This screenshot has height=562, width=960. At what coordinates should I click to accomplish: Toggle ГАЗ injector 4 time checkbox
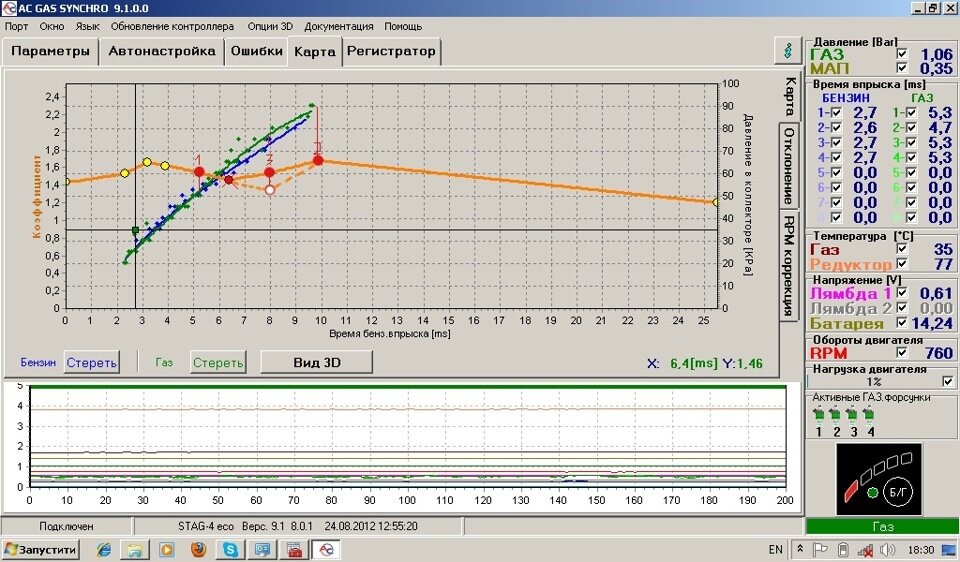(912, 158)
